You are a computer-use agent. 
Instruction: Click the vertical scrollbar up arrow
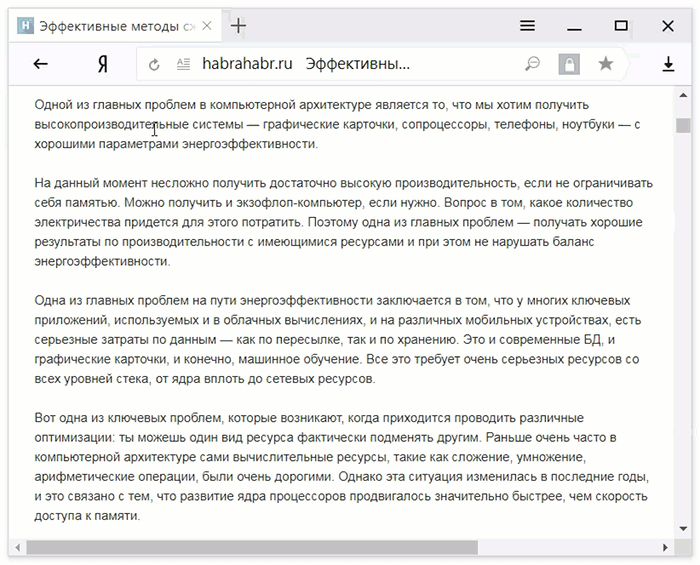683,95
